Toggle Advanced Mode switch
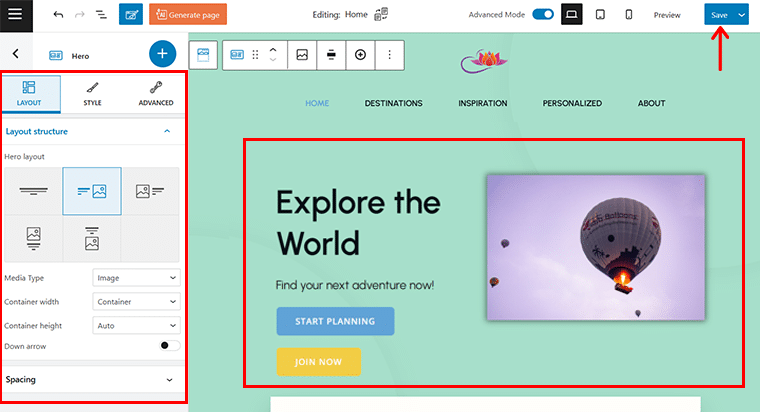760x412 pixels. 543,14
